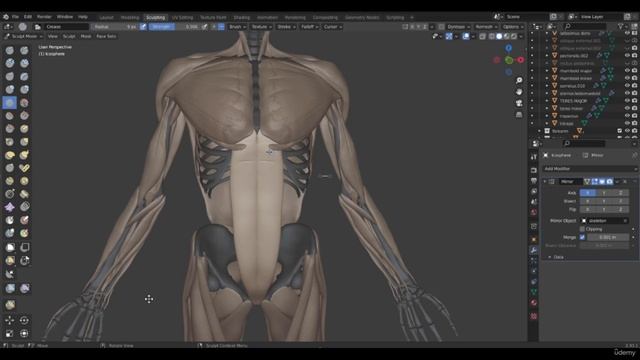640x360 pixels.
Task: Open the Render menu
Action: click(x=44, y=17)
